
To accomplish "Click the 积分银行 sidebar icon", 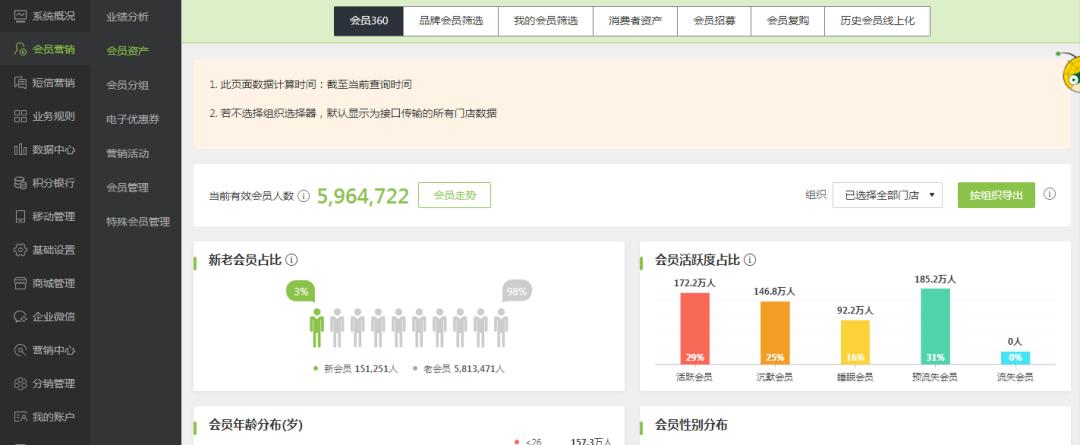I will click(x=21, y=183).
